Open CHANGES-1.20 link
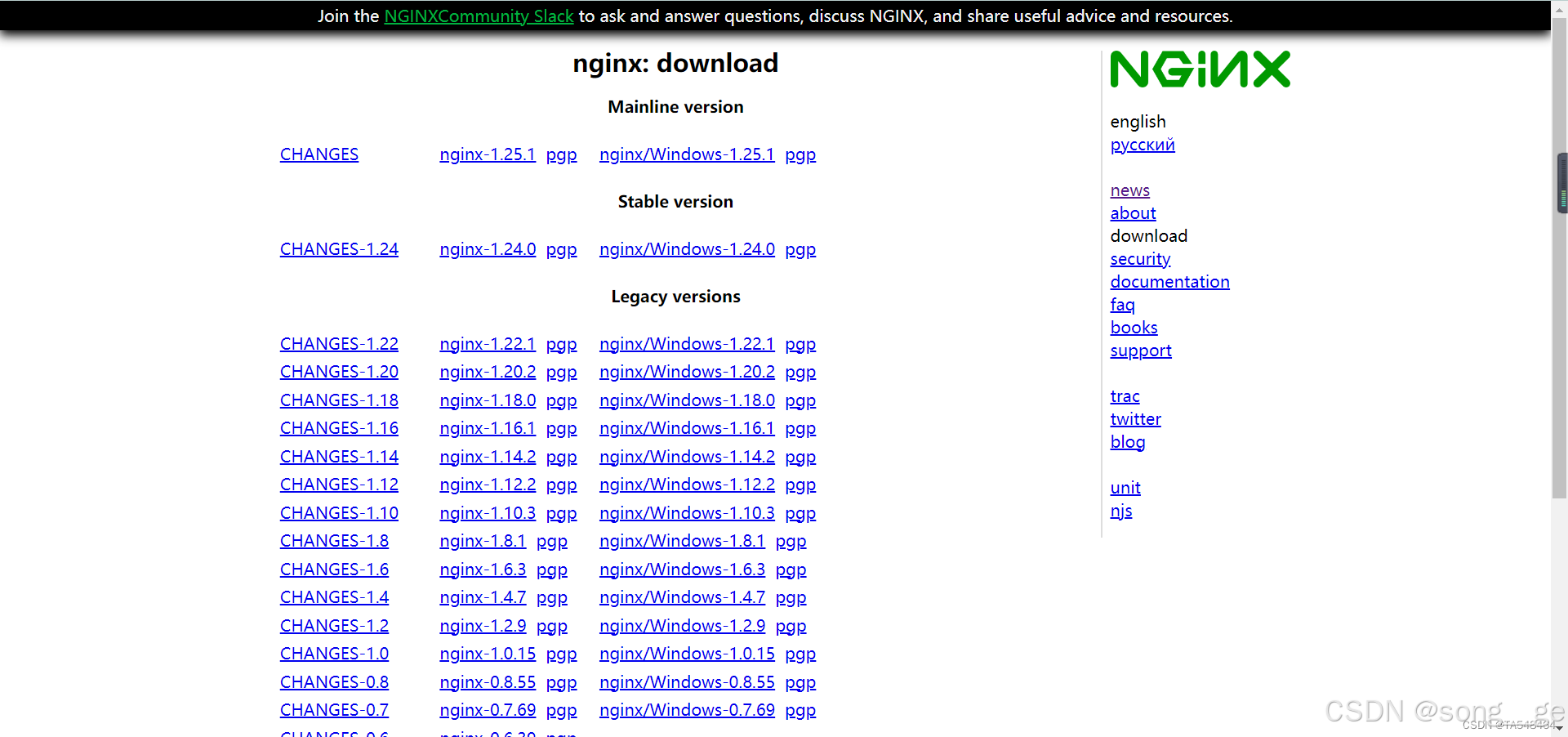The width and height of the screenshot is (1568, 737). tap(339, 372)
